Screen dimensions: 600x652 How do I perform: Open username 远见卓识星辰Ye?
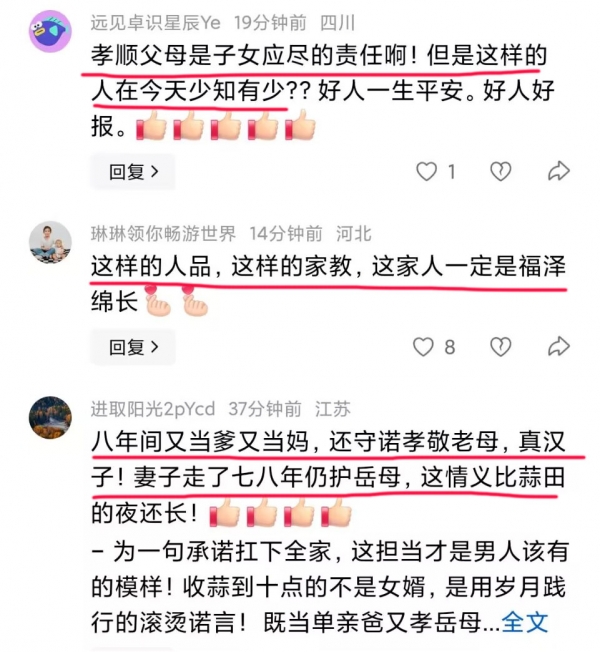pyautogui.click(x=156, y=22)
